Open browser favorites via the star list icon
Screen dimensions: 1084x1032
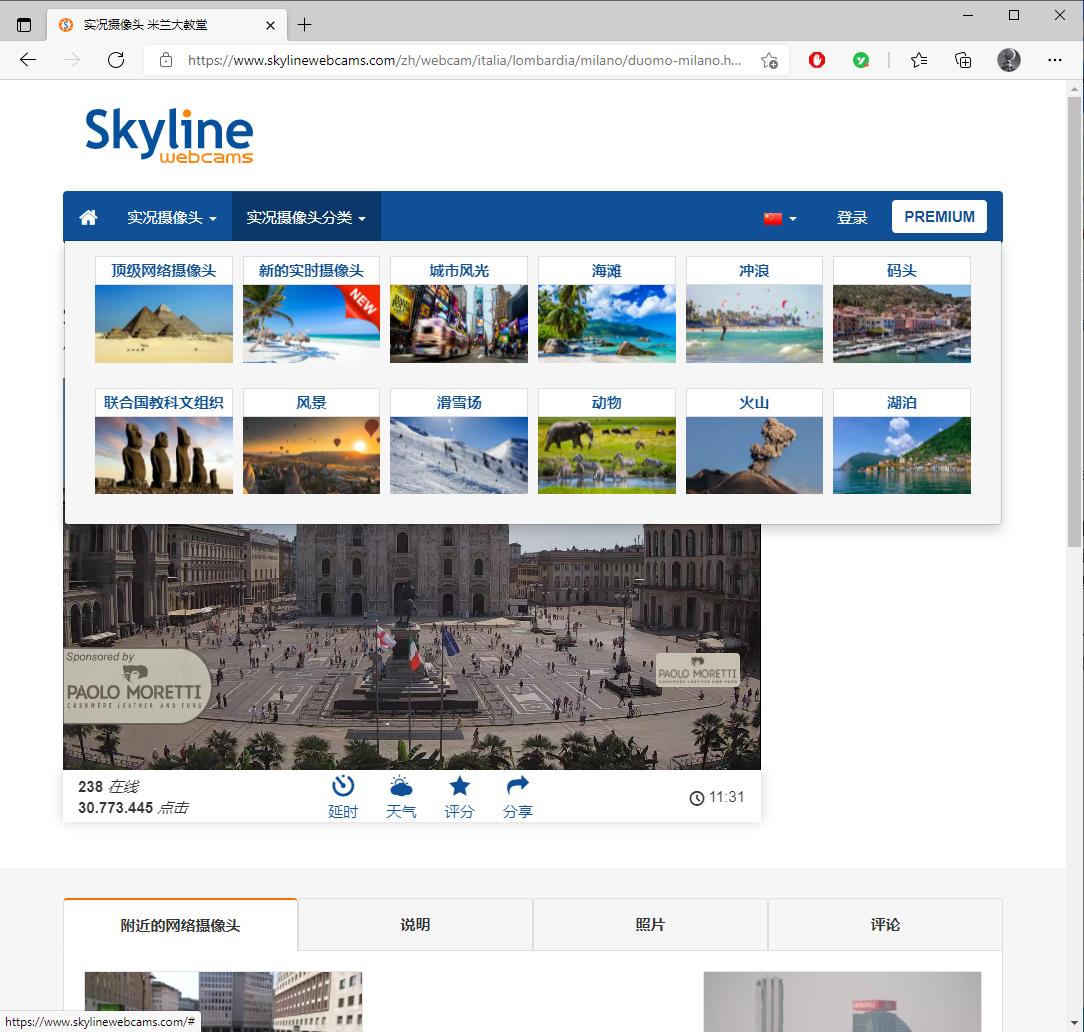918,60
